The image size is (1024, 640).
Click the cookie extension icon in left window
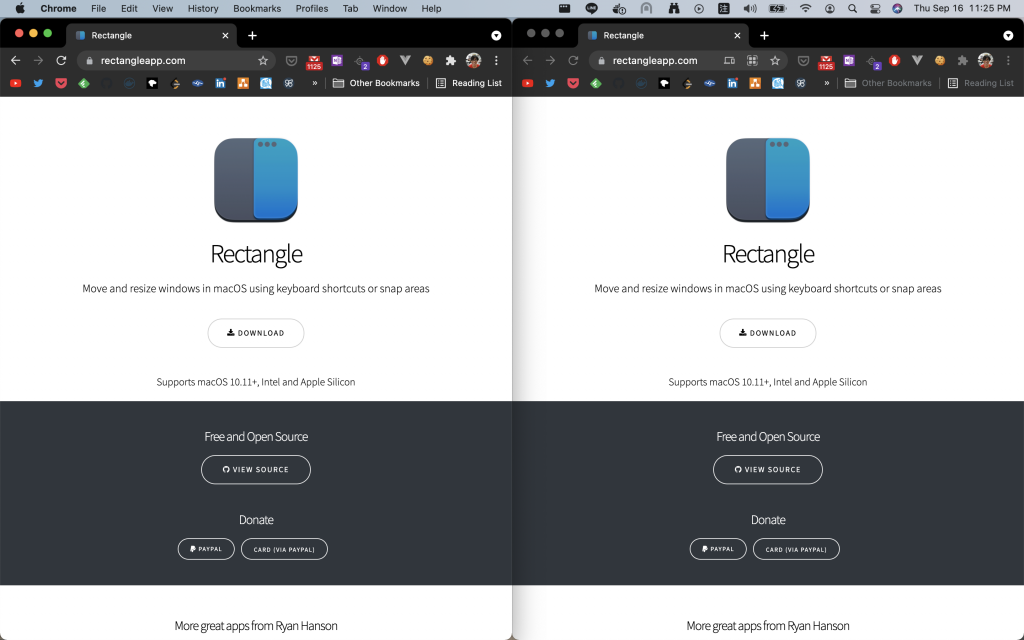point(428,61)
